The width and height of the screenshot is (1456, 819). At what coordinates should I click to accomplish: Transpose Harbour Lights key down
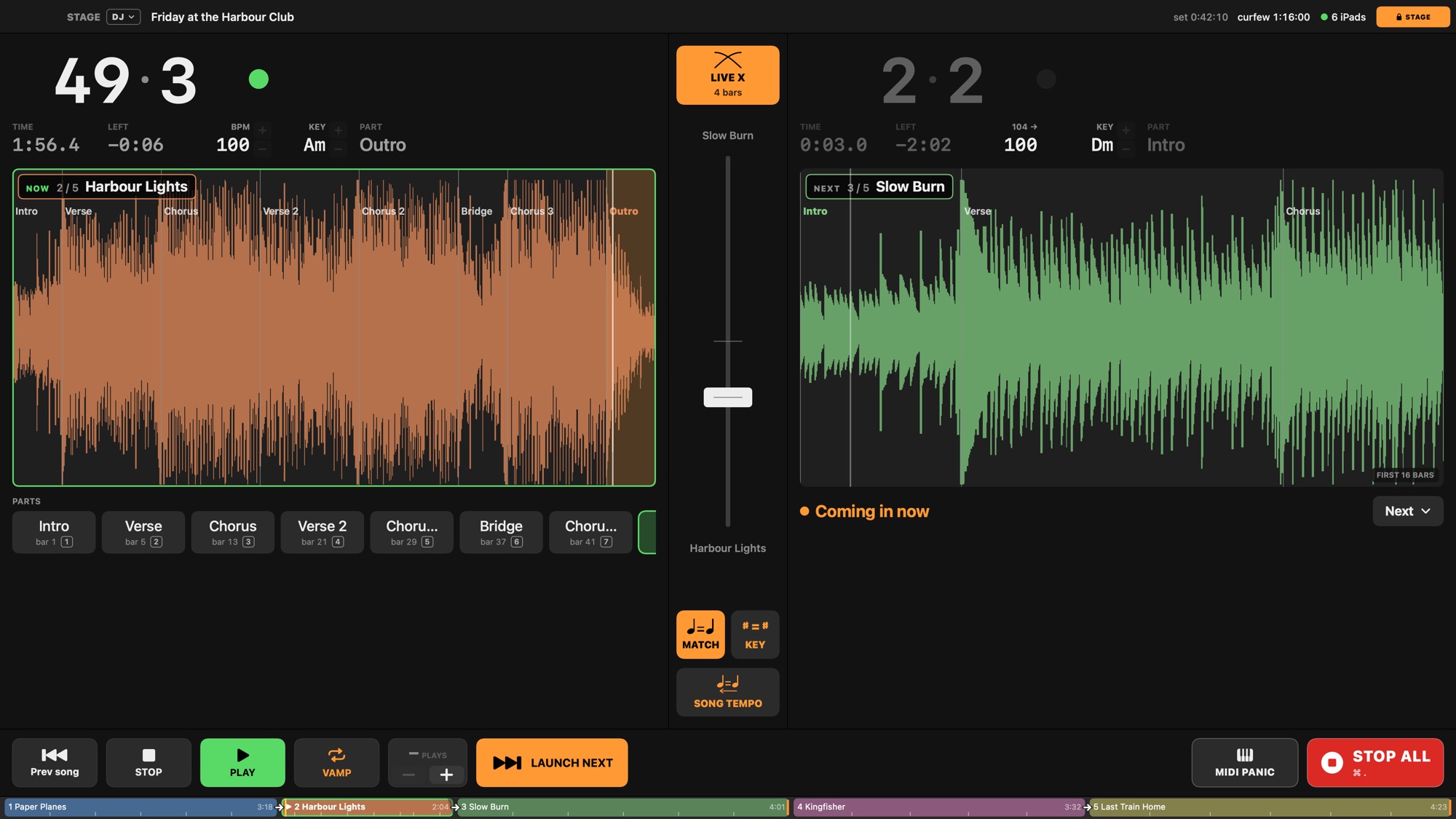click(338, 148)
